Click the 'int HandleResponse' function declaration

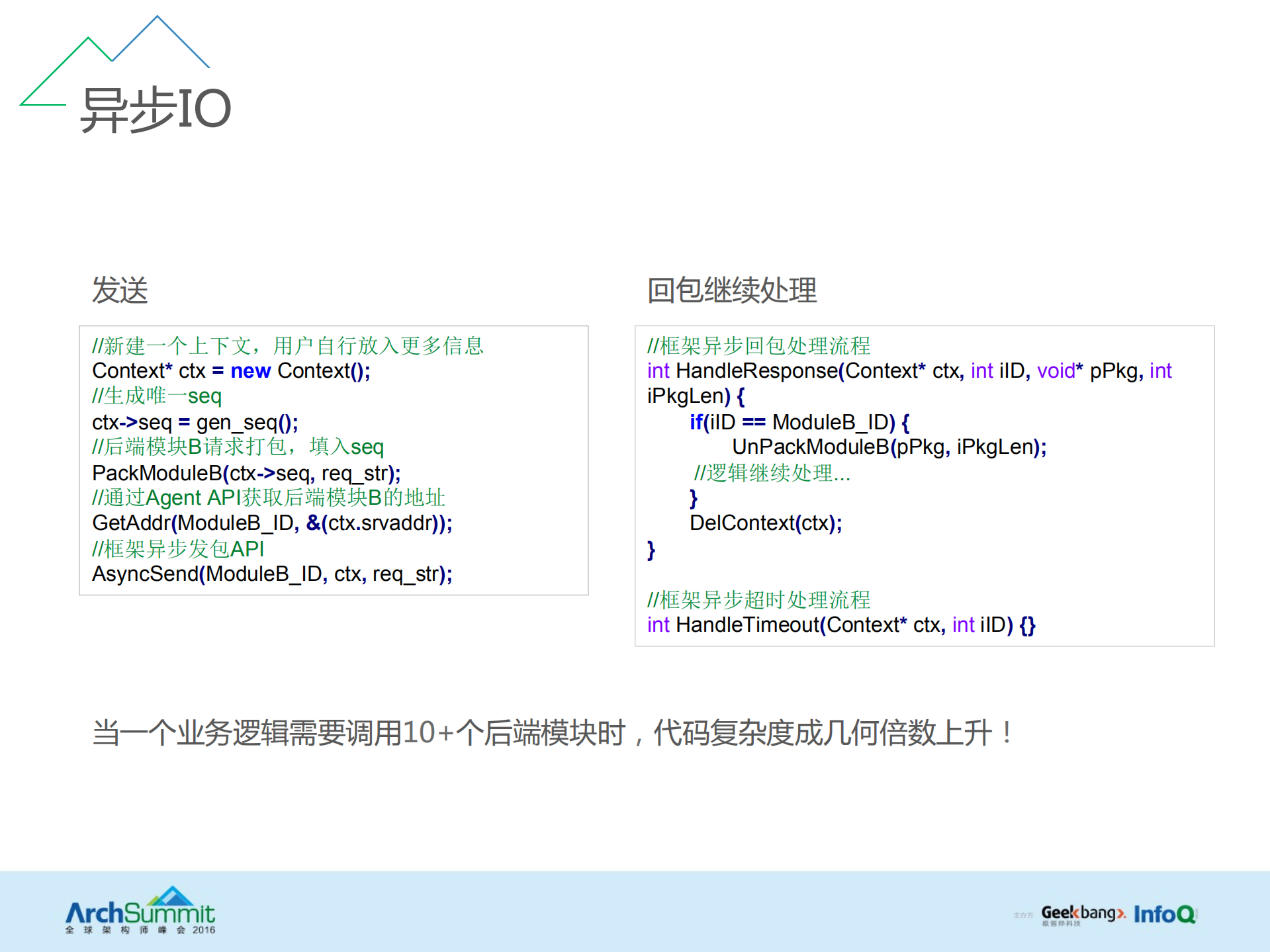[909, 371]
